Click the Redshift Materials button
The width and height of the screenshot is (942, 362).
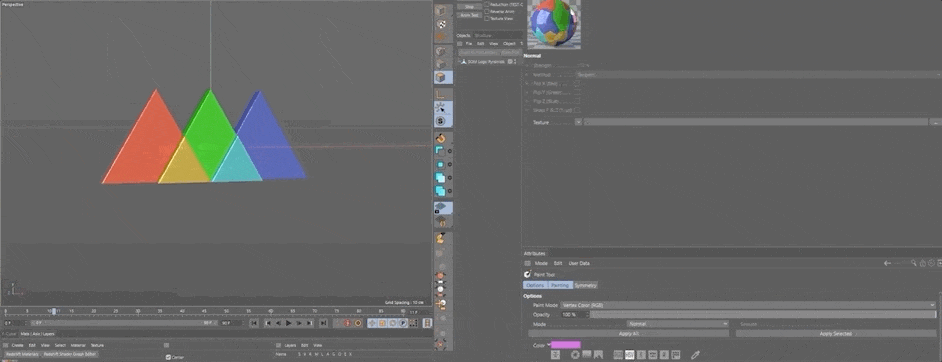coord(22,354)
